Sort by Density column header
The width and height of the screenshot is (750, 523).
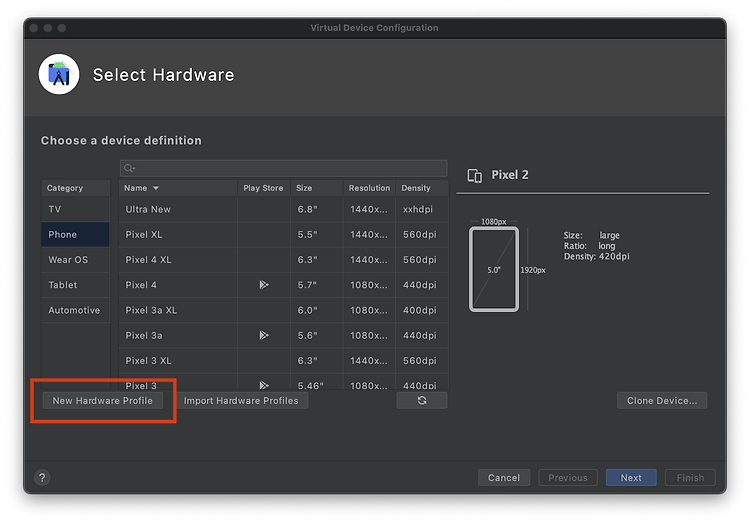(x=422, y=188)
